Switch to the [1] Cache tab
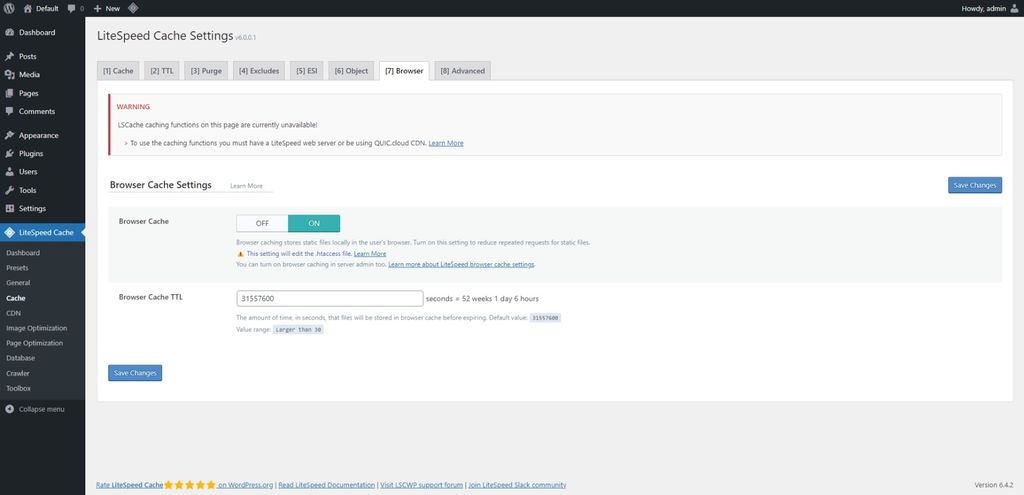 (x=118, y=71)
